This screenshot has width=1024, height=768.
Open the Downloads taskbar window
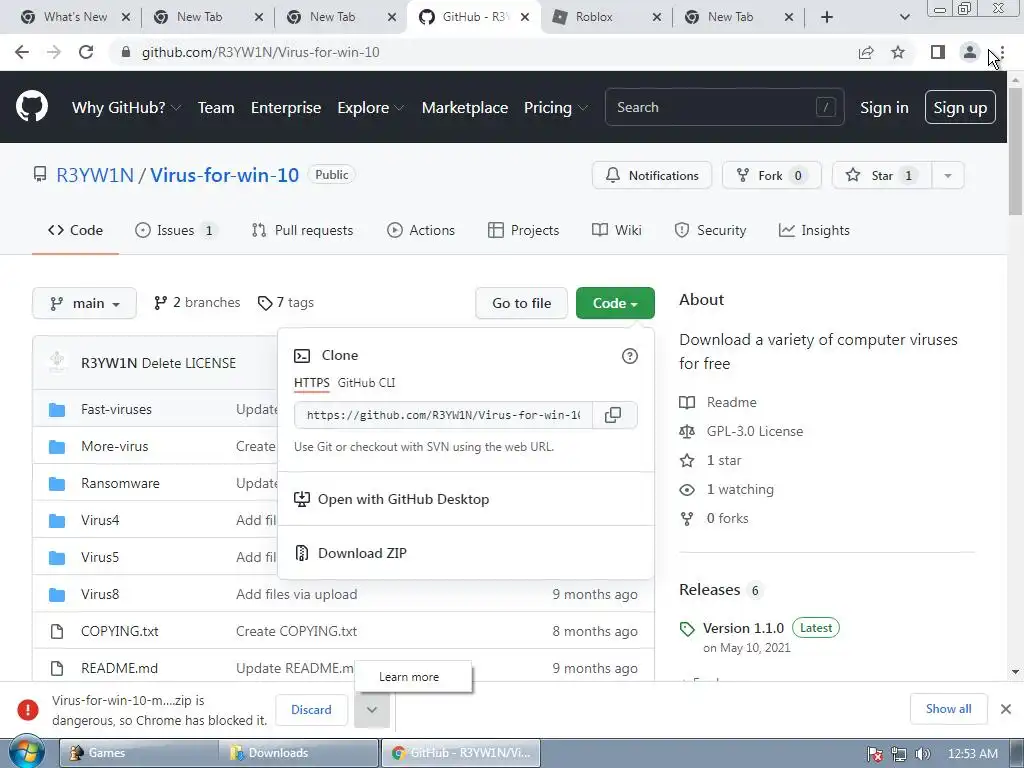[300, 753]
